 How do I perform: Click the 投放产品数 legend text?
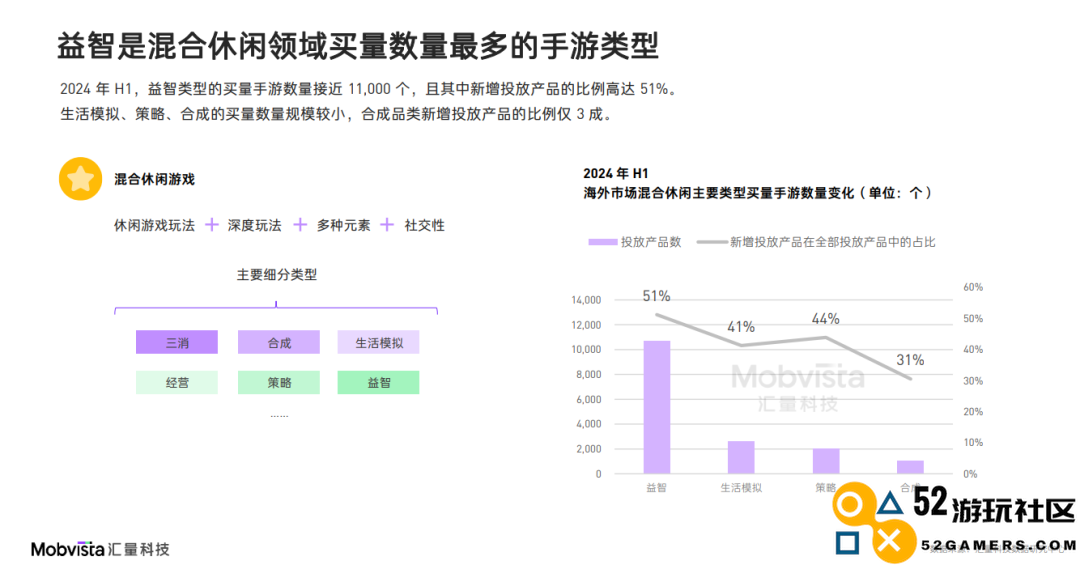click(651, 242)
